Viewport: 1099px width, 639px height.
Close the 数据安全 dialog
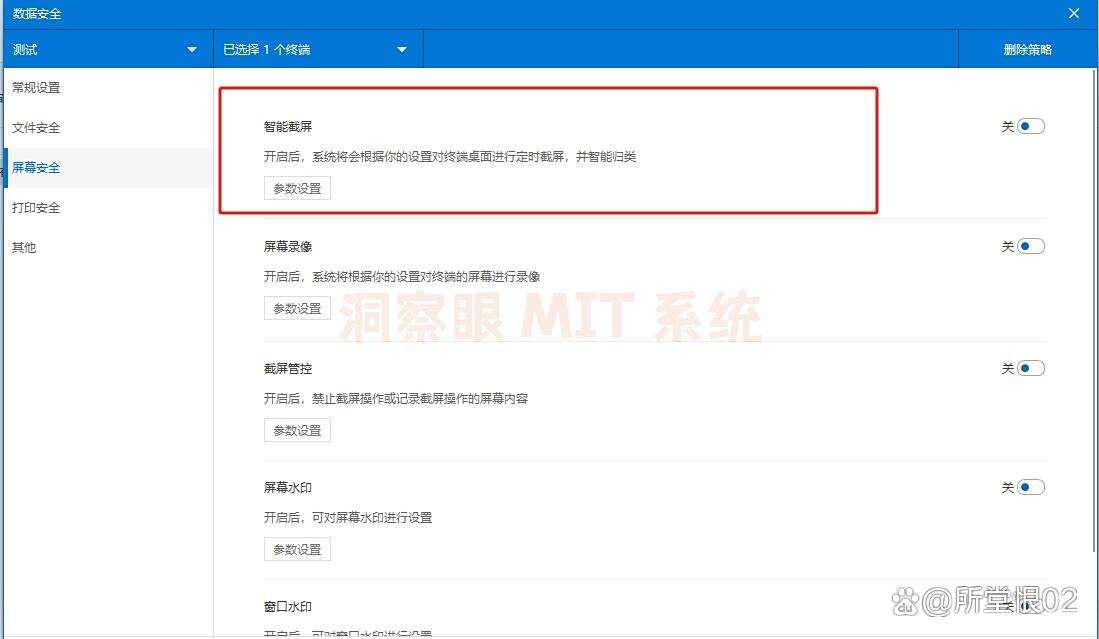click(1073, 13)
